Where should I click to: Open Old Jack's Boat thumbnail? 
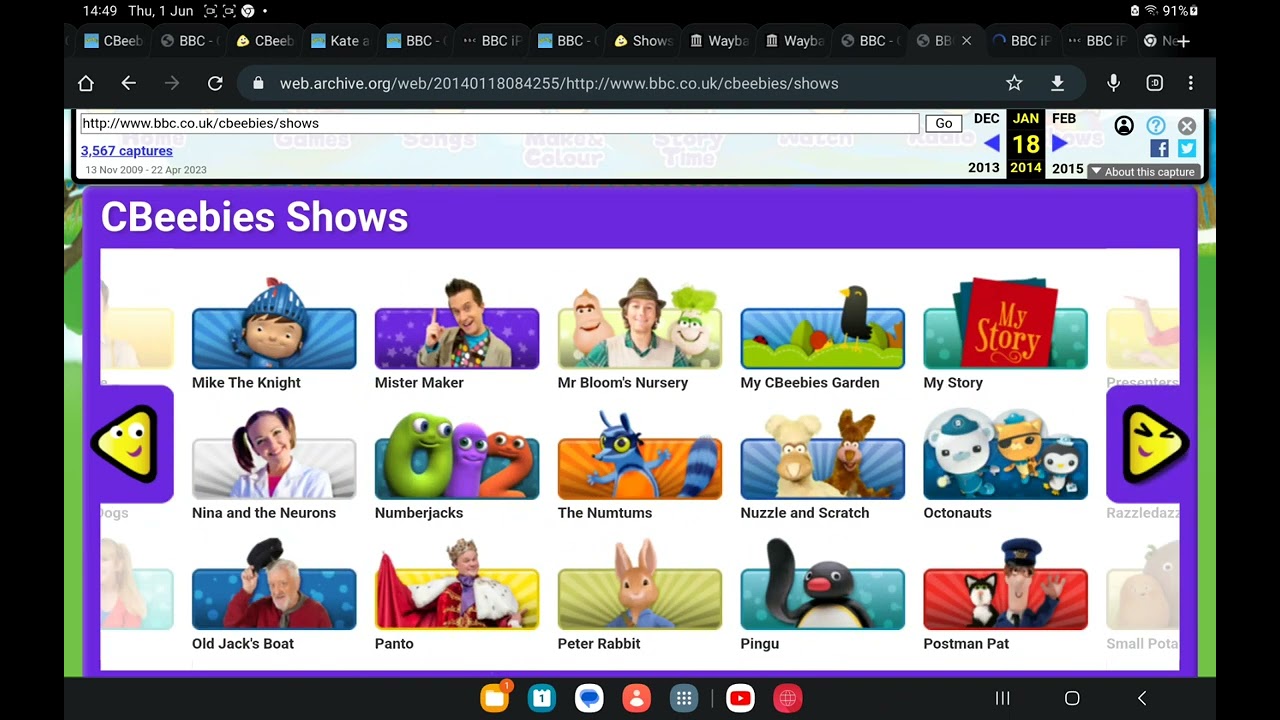coord(274,585)
